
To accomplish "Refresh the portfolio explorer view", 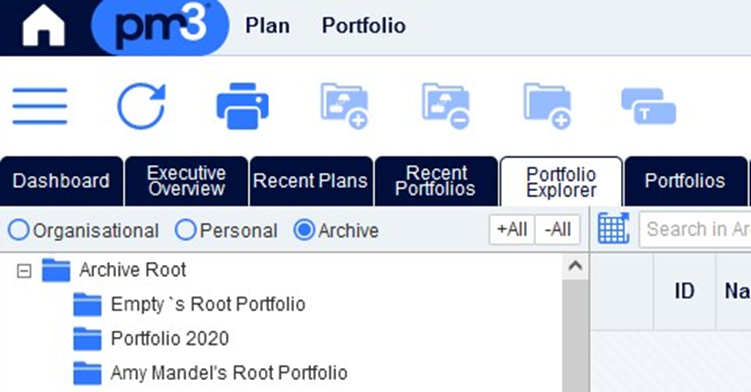I will point(141,106).
